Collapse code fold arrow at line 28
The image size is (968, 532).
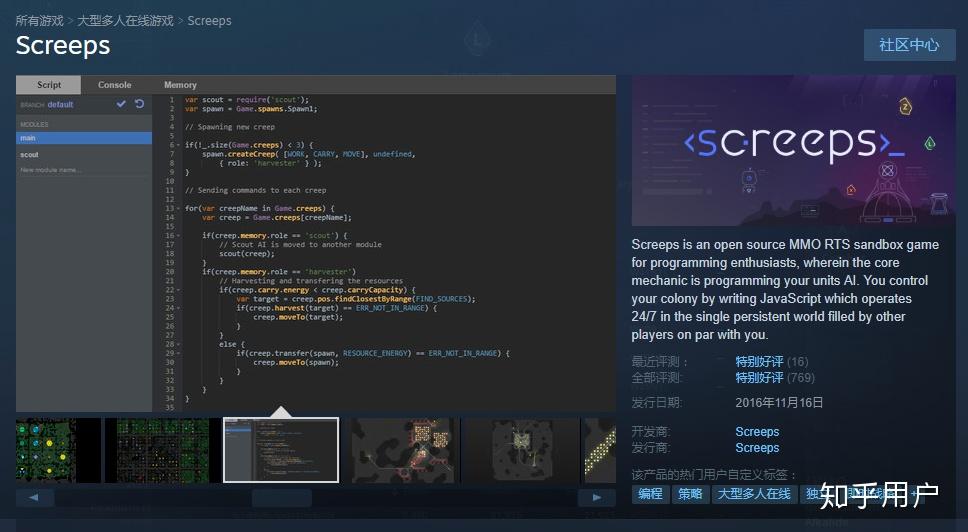[x=180, y=344]
